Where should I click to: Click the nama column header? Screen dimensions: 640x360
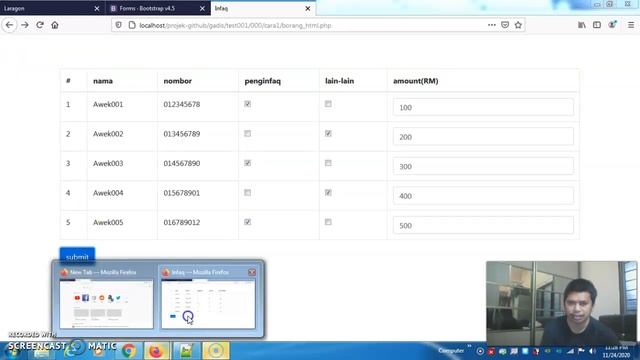103,81
